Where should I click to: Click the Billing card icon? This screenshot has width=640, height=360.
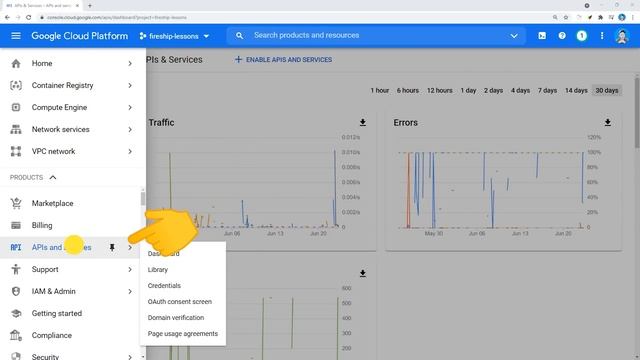(x=16, y=225)
